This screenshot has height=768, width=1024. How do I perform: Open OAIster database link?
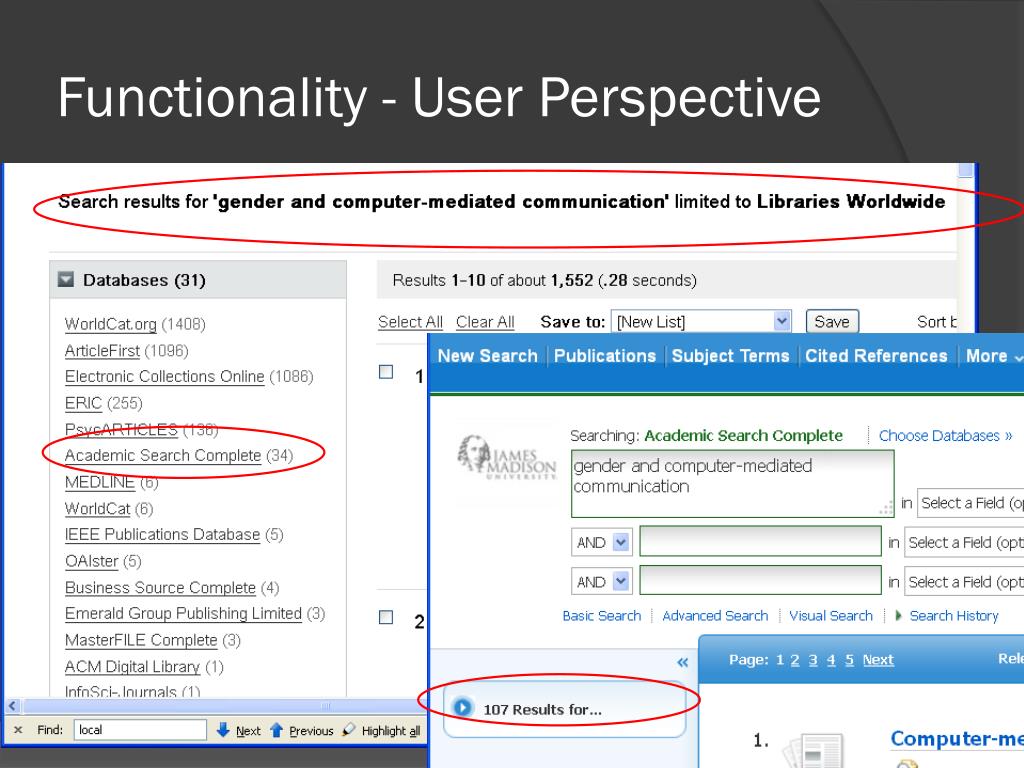[x=91, y=561]
